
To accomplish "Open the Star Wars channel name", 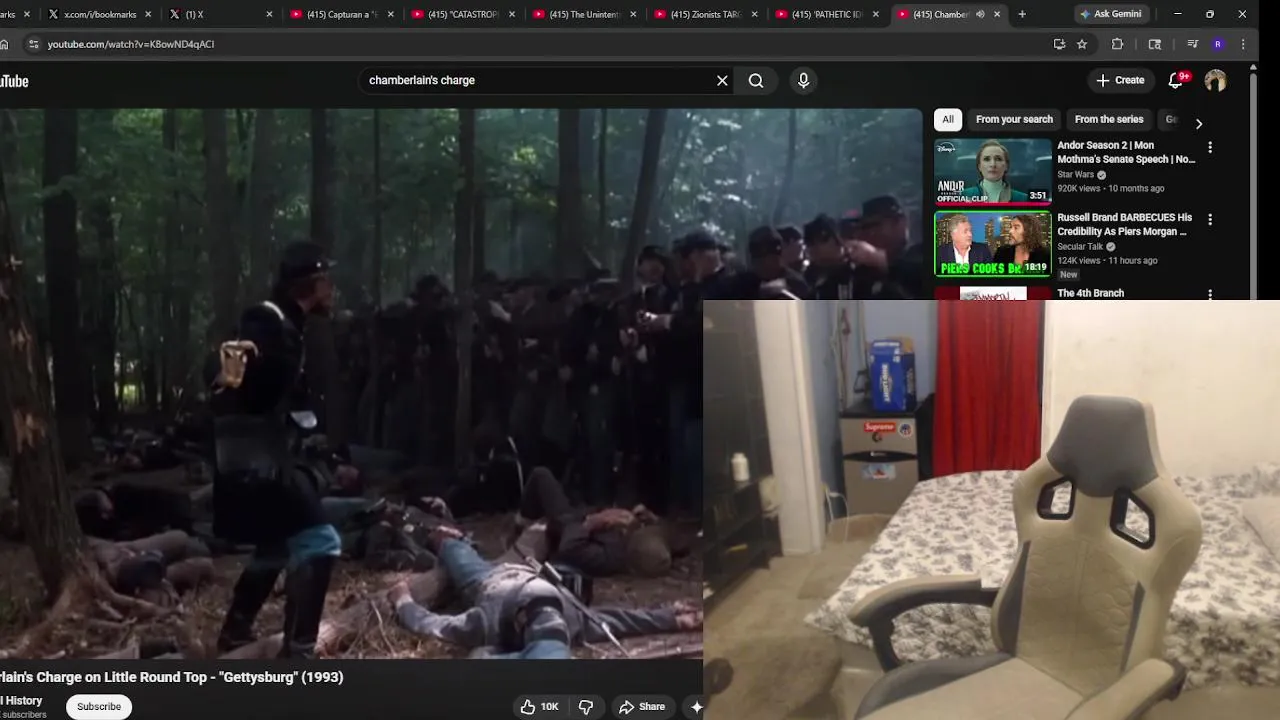I will pos(1076,174).
